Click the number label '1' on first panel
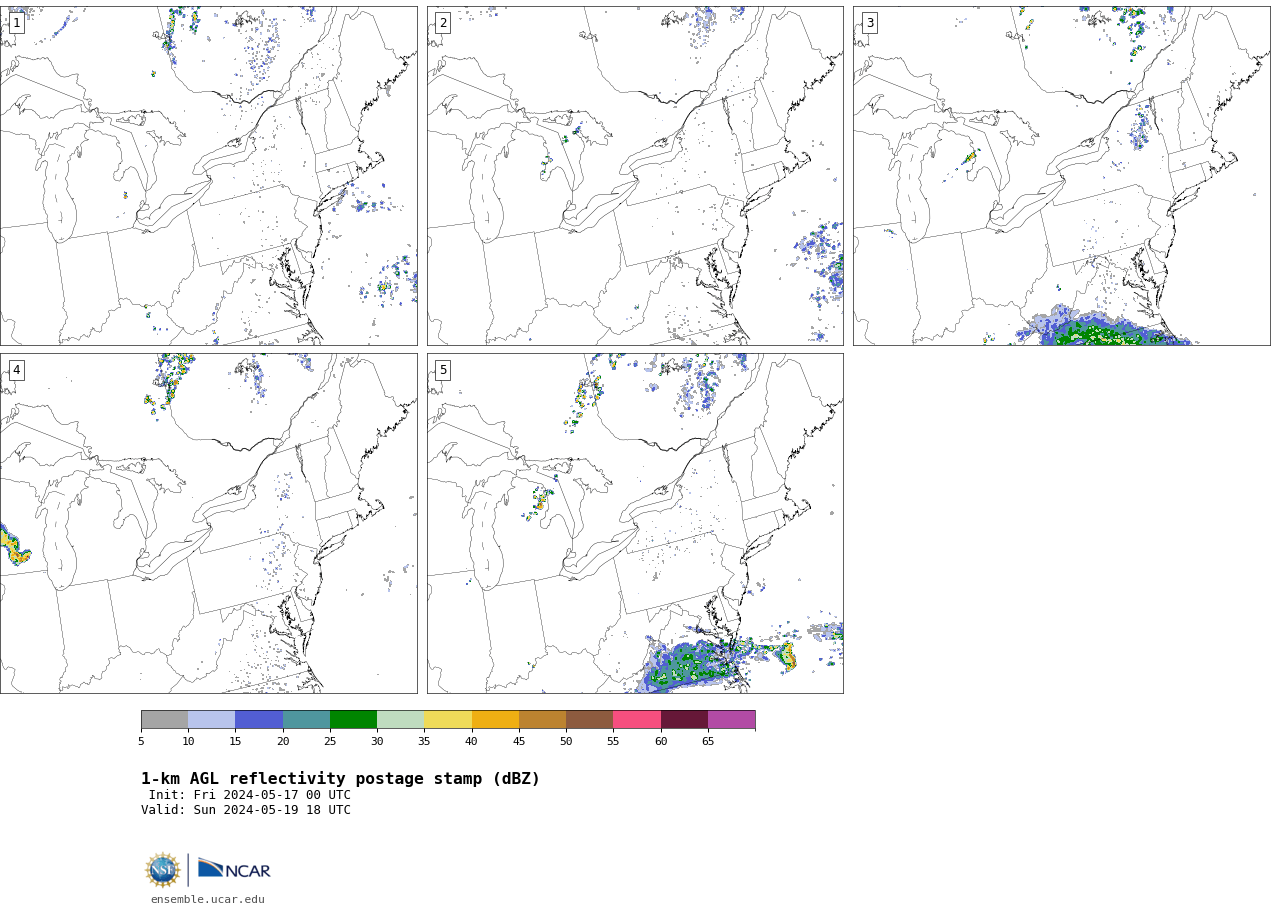Image resolution: width=1280 pixels, height=910 pixels. [16, 23]
